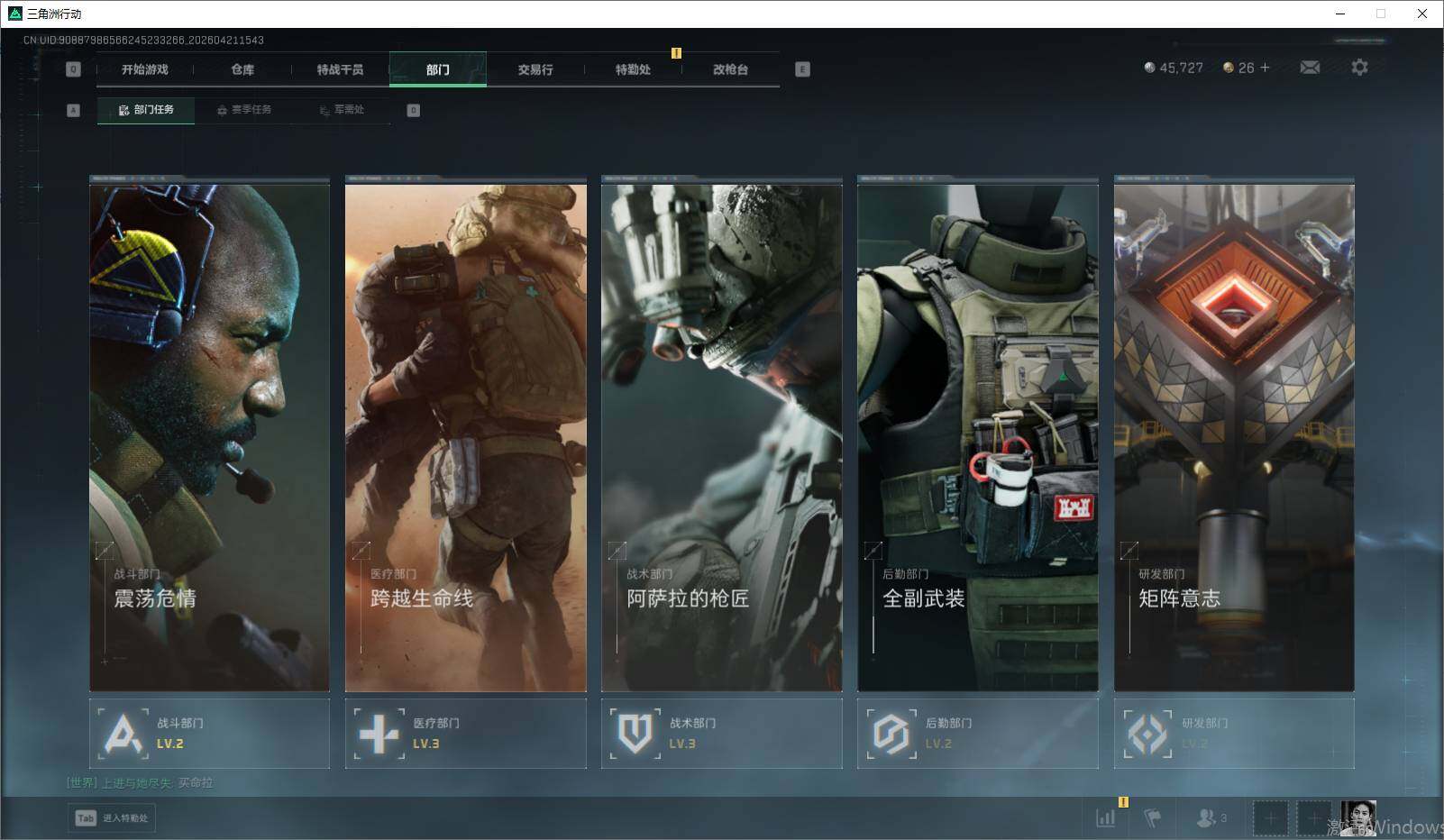Switch to the 仓库 tab

tap(242, 69)
